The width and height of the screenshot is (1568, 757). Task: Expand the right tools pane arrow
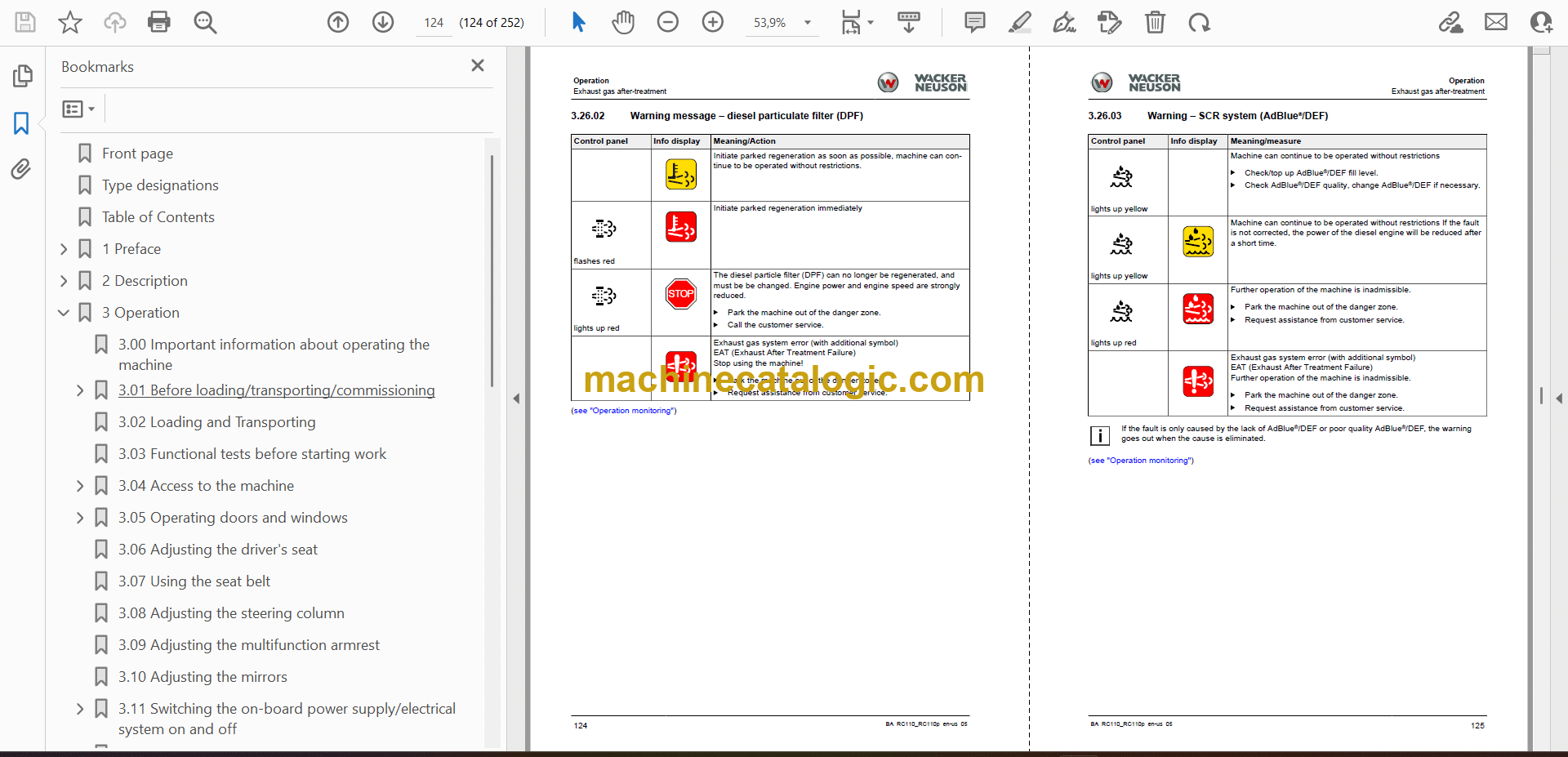(x=1559, y=399)
